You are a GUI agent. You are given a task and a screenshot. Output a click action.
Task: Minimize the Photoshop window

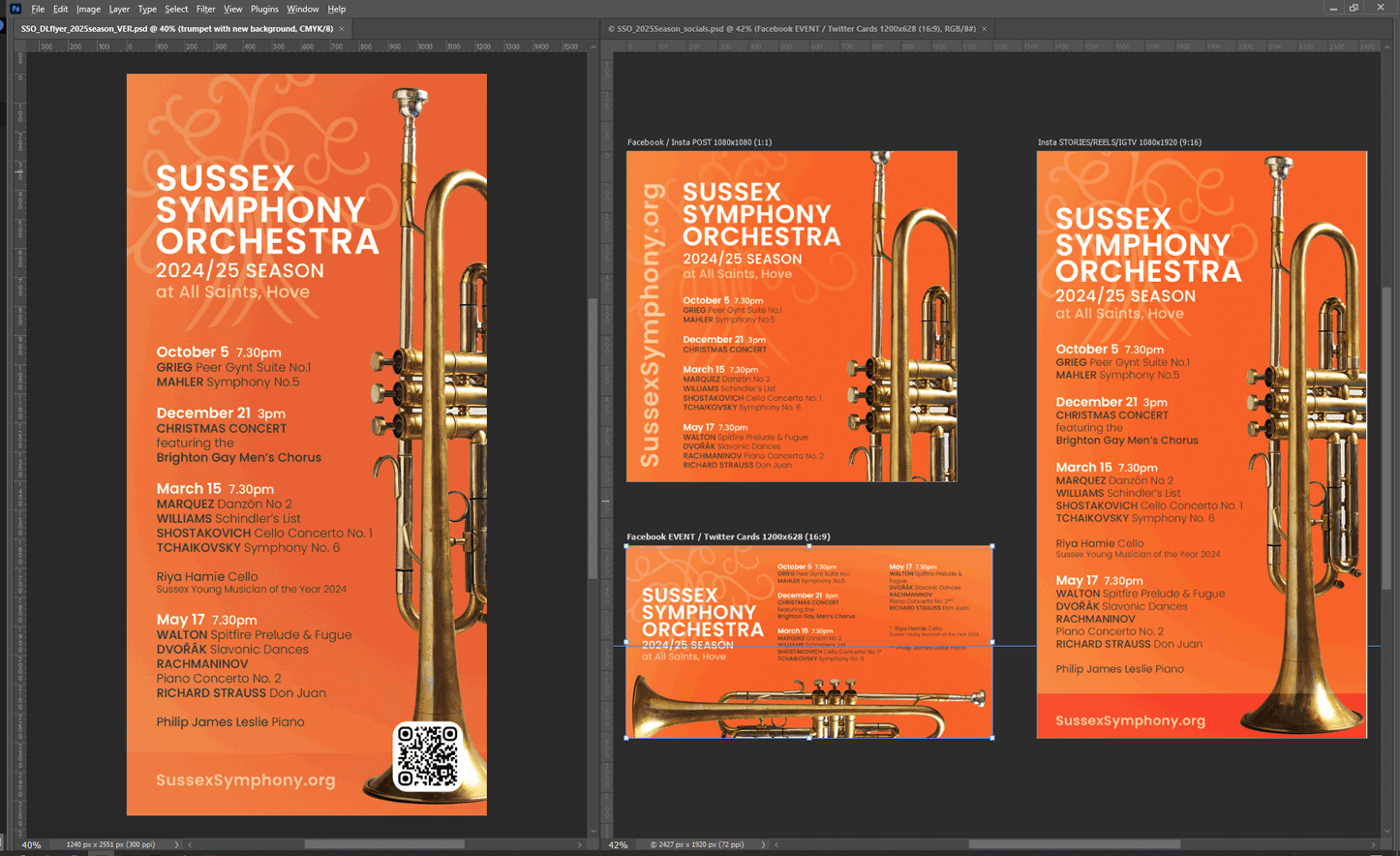coord(1333,8)
